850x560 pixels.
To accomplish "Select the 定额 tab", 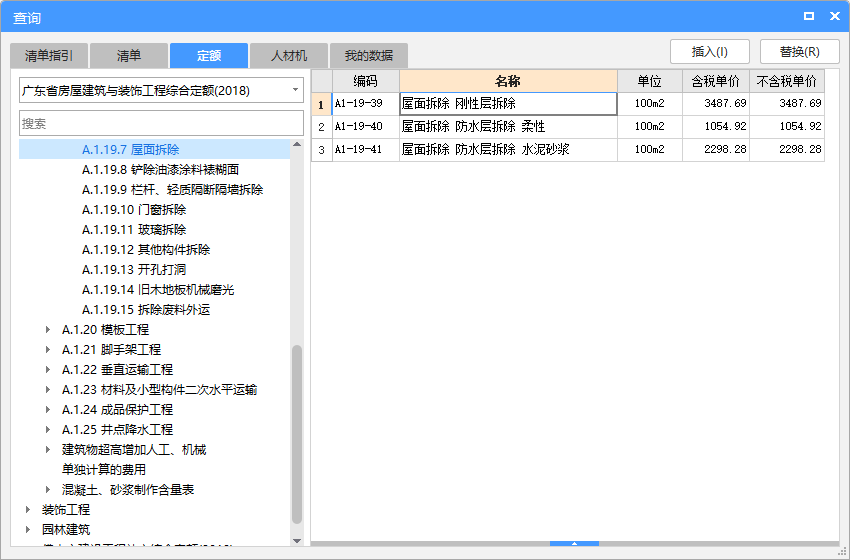I will (209, 55).
